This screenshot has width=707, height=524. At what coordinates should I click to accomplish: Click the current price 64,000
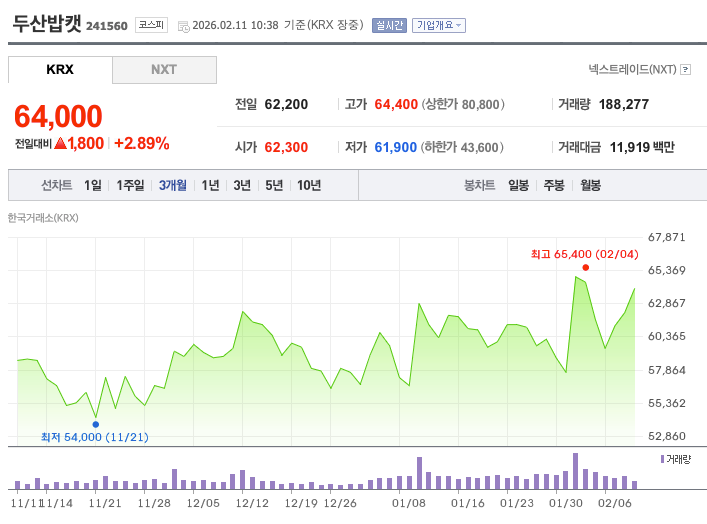pyautogui.click(x=59, y=116)
